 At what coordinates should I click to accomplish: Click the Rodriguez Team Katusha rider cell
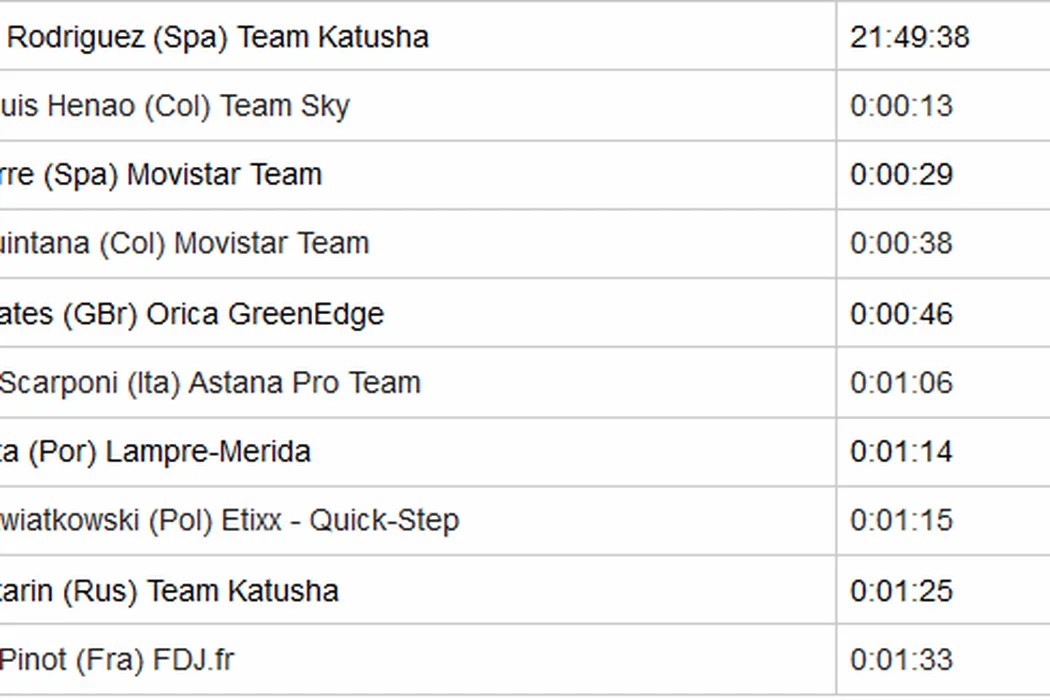(217, 37)
